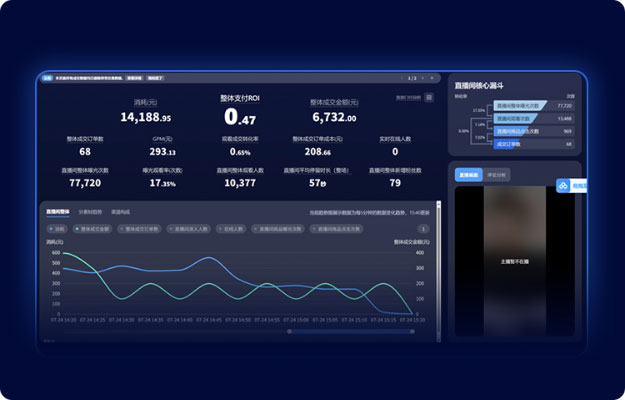Click the live stream video preview
The height and width of the screenshot is (400, 625).
tap(514, 262)
